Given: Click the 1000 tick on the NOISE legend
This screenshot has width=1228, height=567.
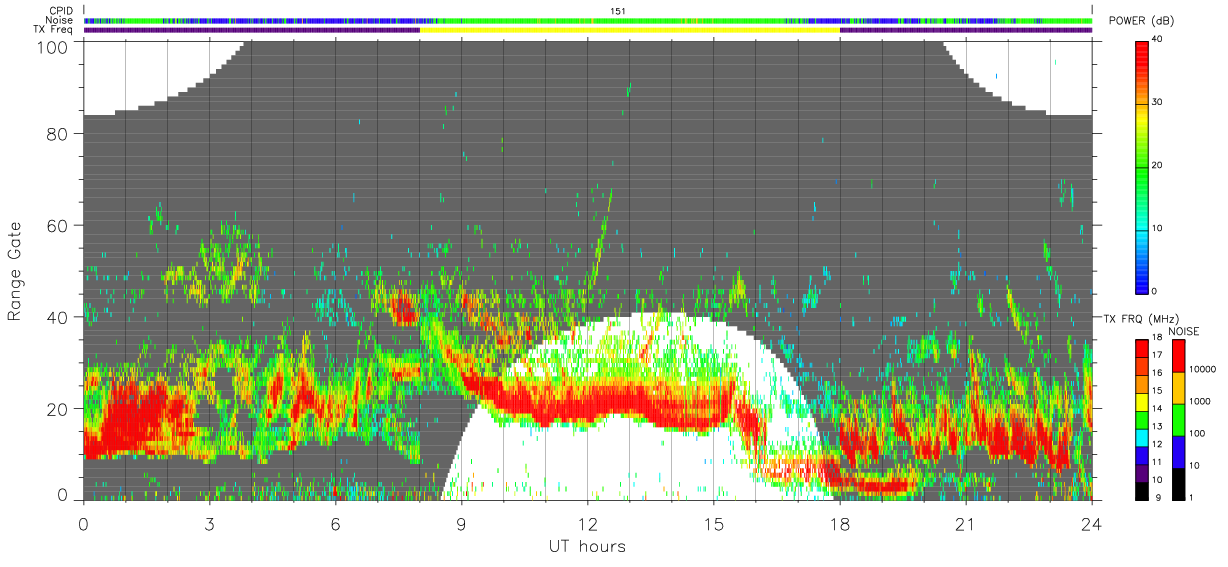Looking at the screenshot, I should click(1201, 401).
